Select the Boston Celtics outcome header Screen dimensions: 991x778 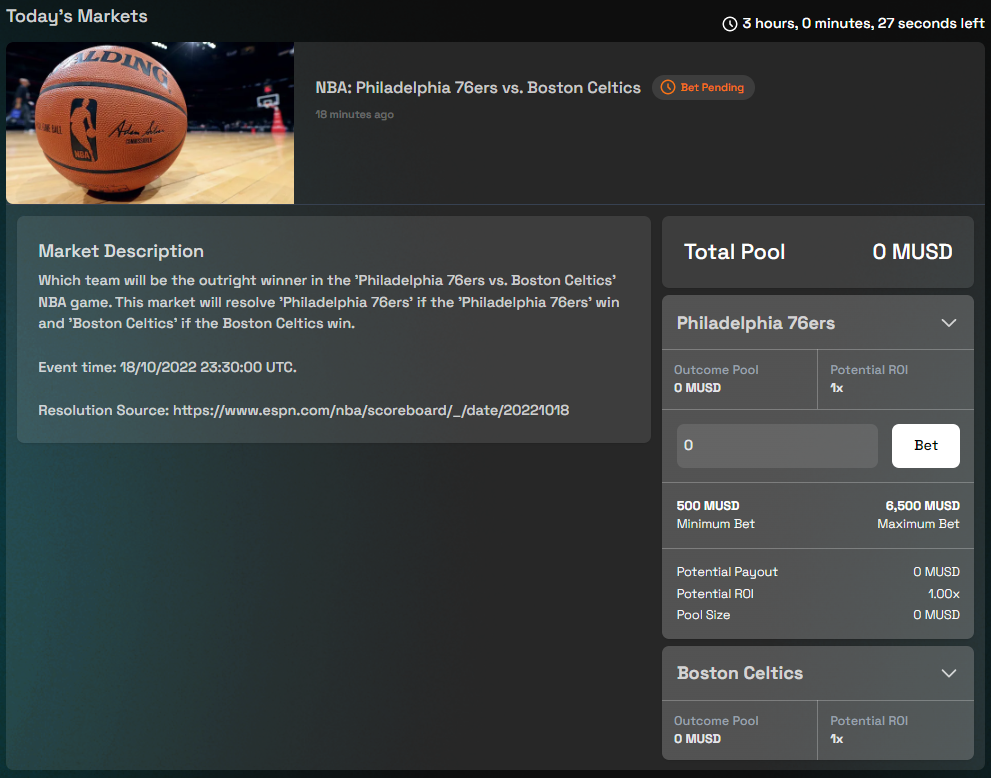pos(817,673)
